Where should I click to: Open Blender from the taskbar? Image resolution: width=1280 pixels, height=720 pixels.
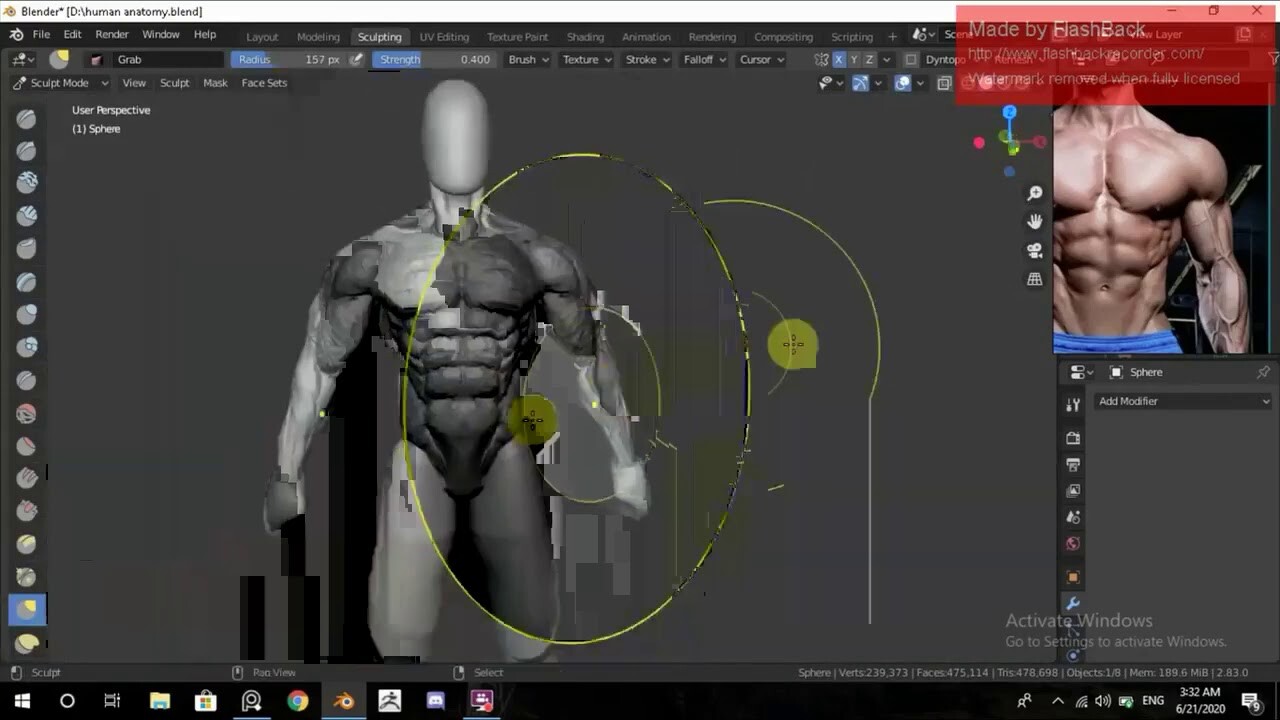pyautogui.click(x=344, y=702)
